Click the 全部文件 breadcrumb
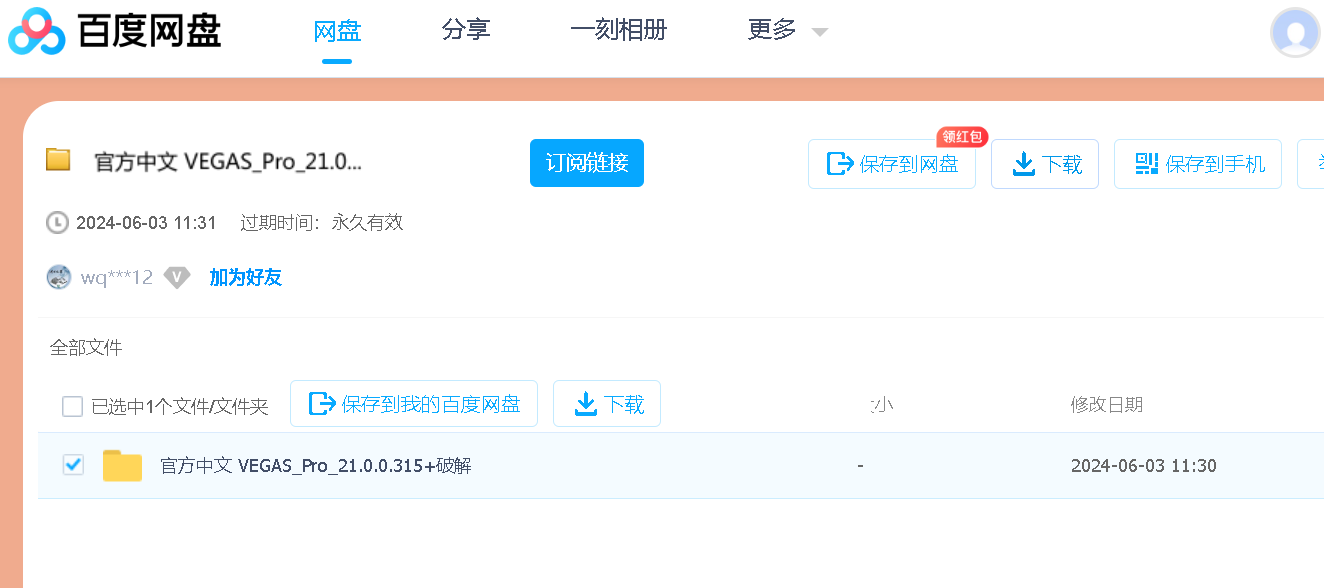This screenshot has width=1324, height=588. pos(86,348)
